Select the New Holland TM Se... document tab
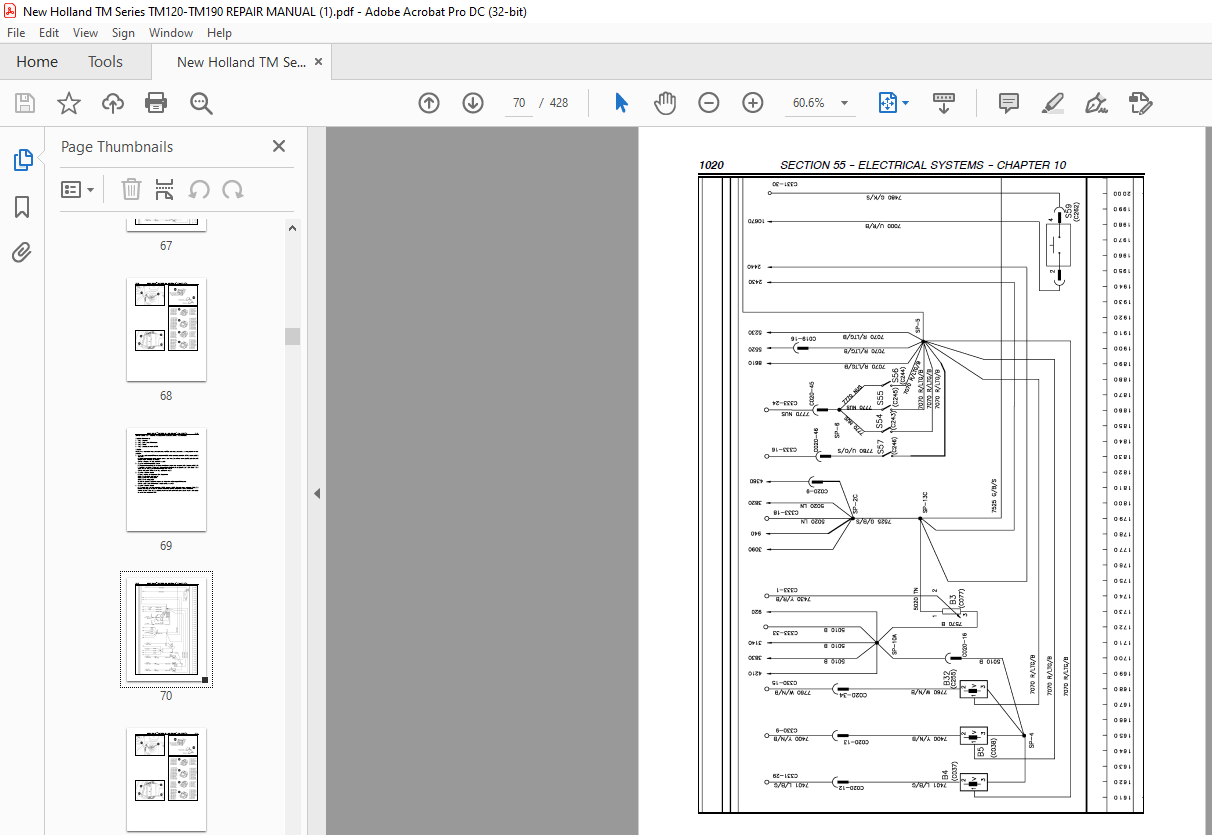The image size is (1212, 835). pyautogui.click(x=241, y=62)
